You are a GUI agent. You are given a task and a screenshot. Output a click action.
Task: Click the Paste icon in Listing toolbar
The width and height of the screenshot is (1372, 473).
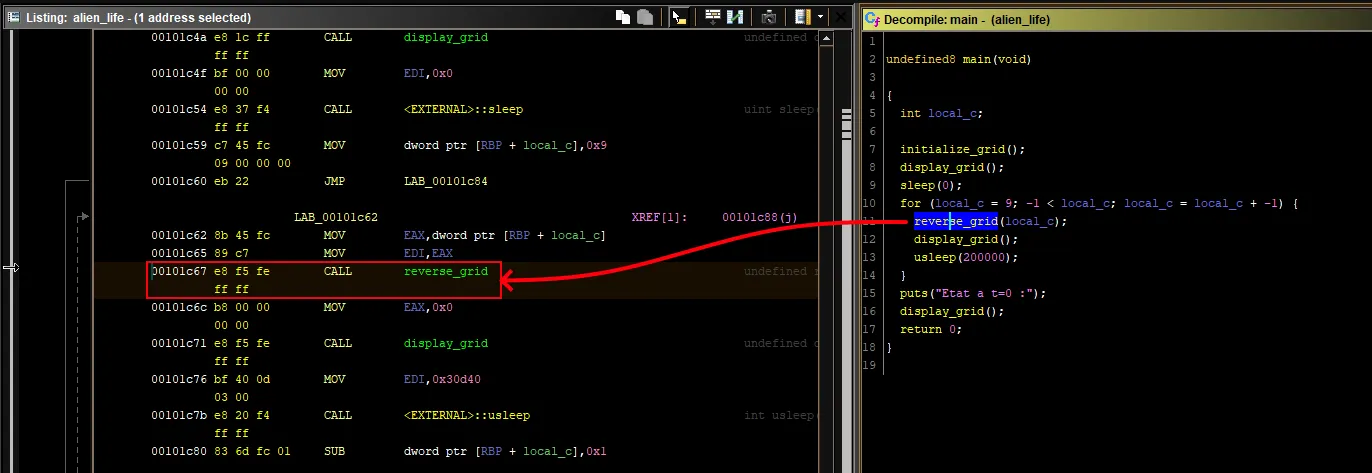click(645, 17)
